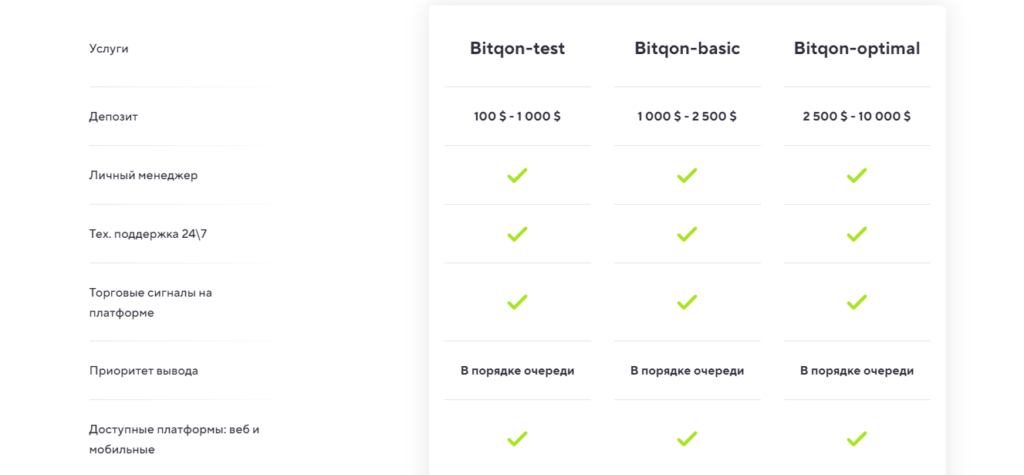The width and height of the screenshot is (1024, 475).
Task: Click Bitqon-basic available platforms checkmark
Action: pyautogui.click(x=687, y=439)
